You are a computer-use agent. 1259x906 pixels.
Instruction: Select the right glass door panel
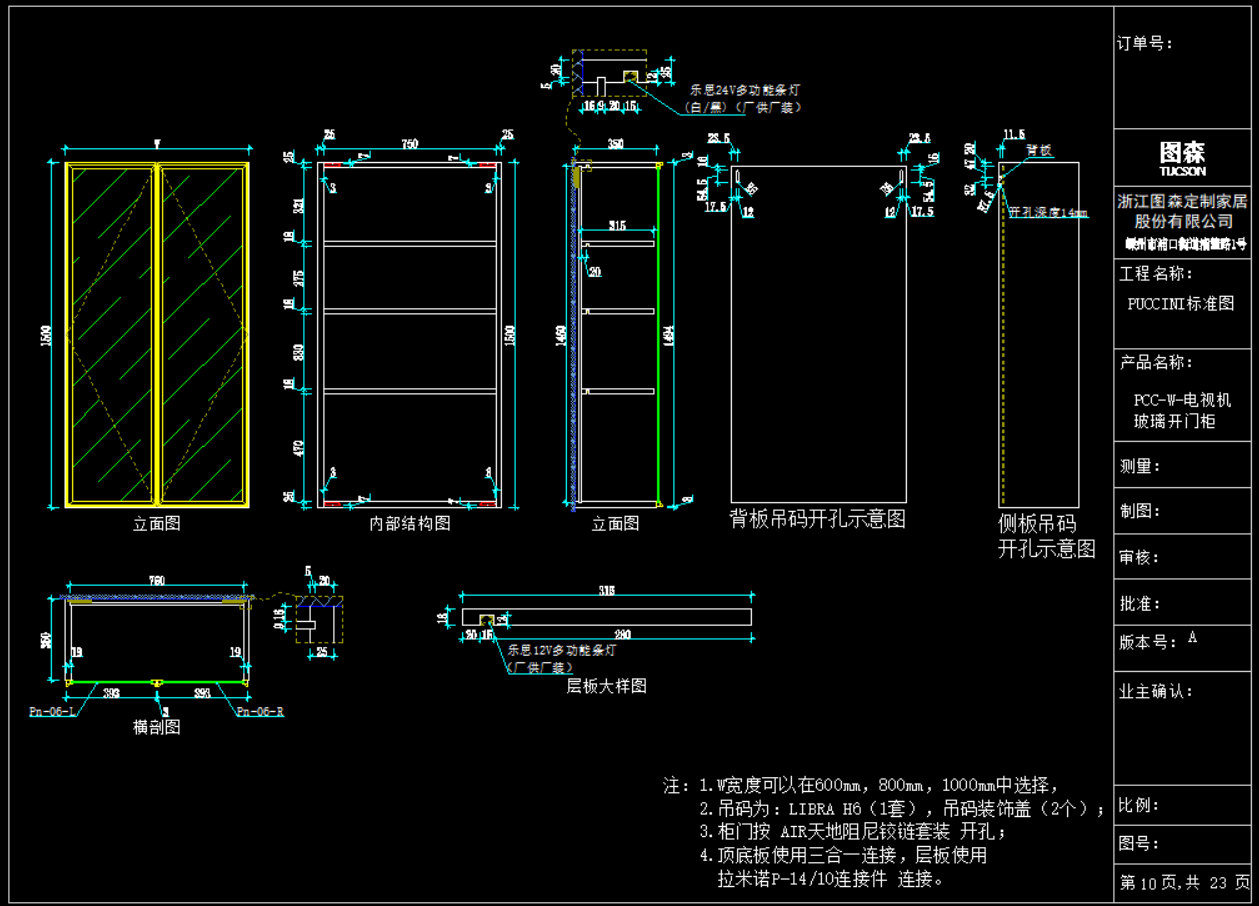203,334
